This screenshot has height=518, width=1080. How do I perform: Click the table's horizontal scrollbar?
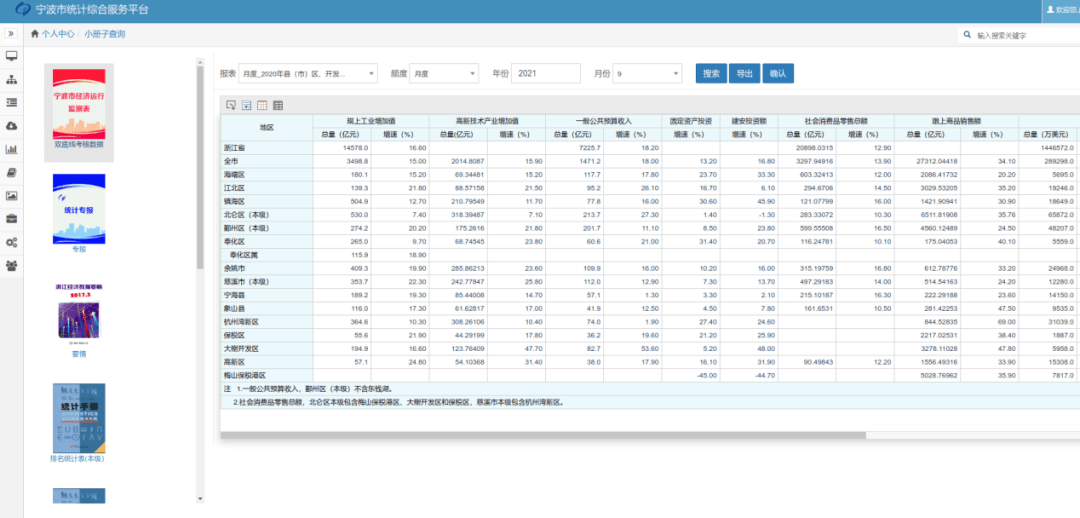tap(545, 435)
